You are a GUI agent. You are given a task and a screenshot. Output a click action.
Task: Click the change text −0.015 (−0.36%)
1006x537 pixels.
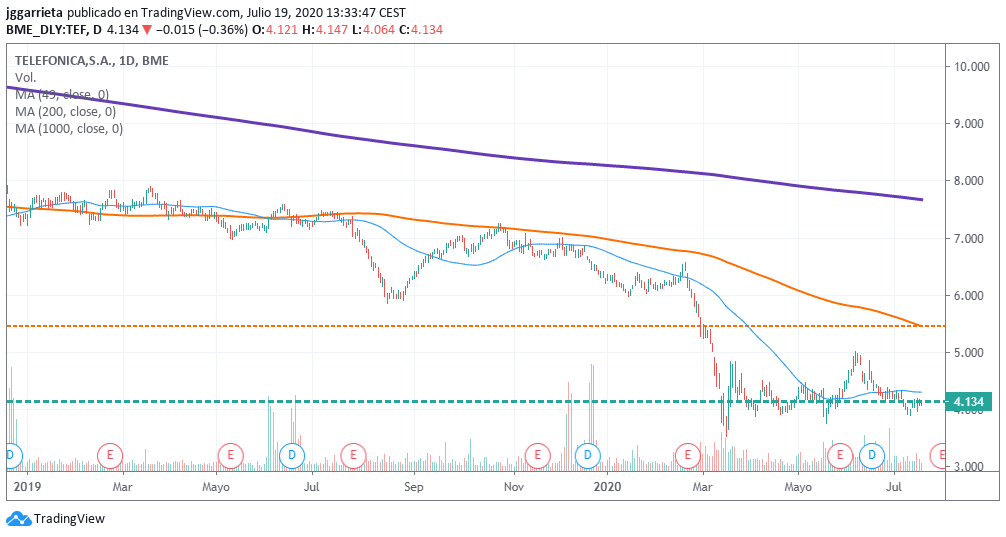point(201,30)
